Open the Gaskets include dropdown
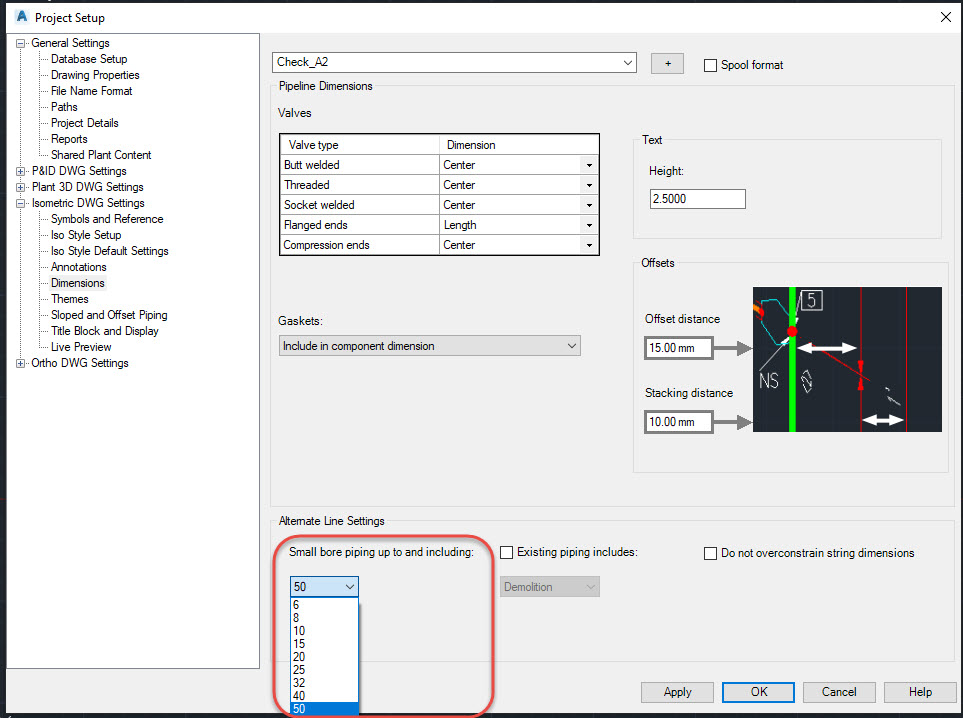The width and height of the screenshot is (963, 718). pyautogui.click(x=429, y=346)
